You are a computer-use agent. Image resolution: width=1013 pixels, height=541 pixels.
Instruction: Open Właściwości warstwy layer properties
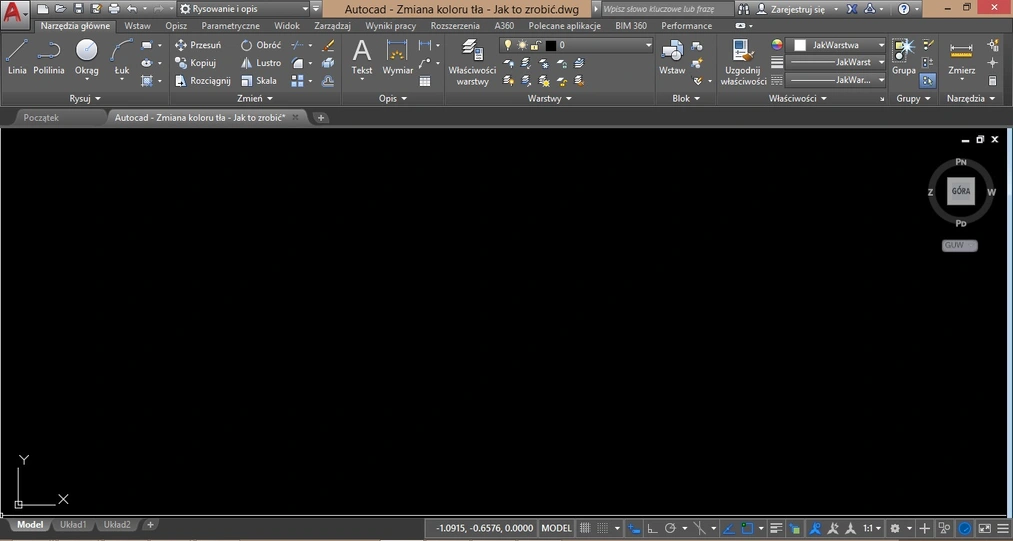(x=472, y=60)
